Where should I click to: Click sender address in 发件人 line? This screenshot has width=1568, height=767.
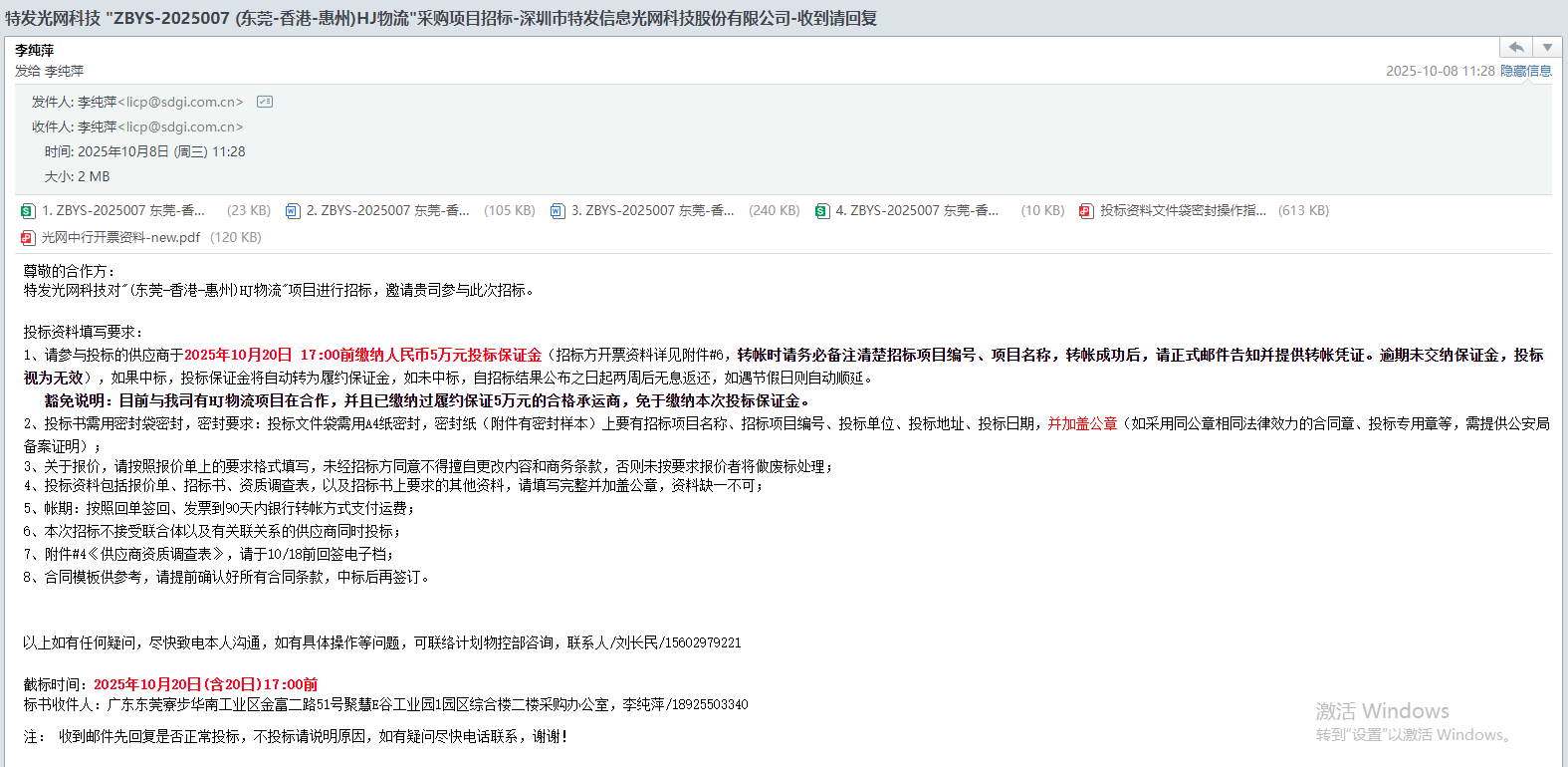(x=180, y=102)
